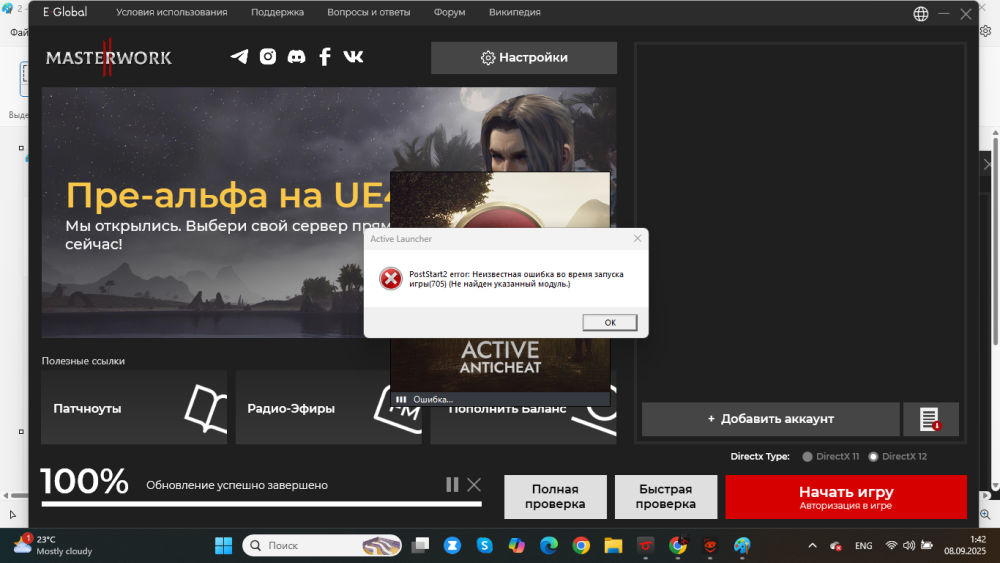This screenshot has height=563, width=1000.
Task: Open the log list icon next to Добавить аккаунт
Action: (930, 419)
